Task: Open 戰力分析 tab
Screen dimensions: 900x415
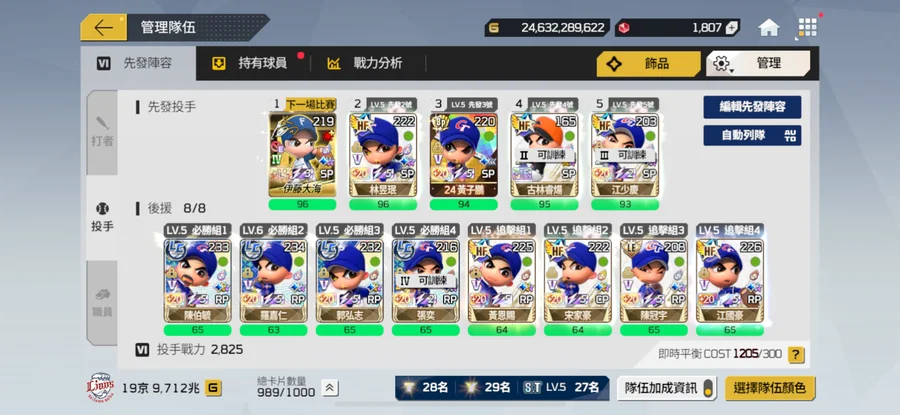Action: [366, 63]
